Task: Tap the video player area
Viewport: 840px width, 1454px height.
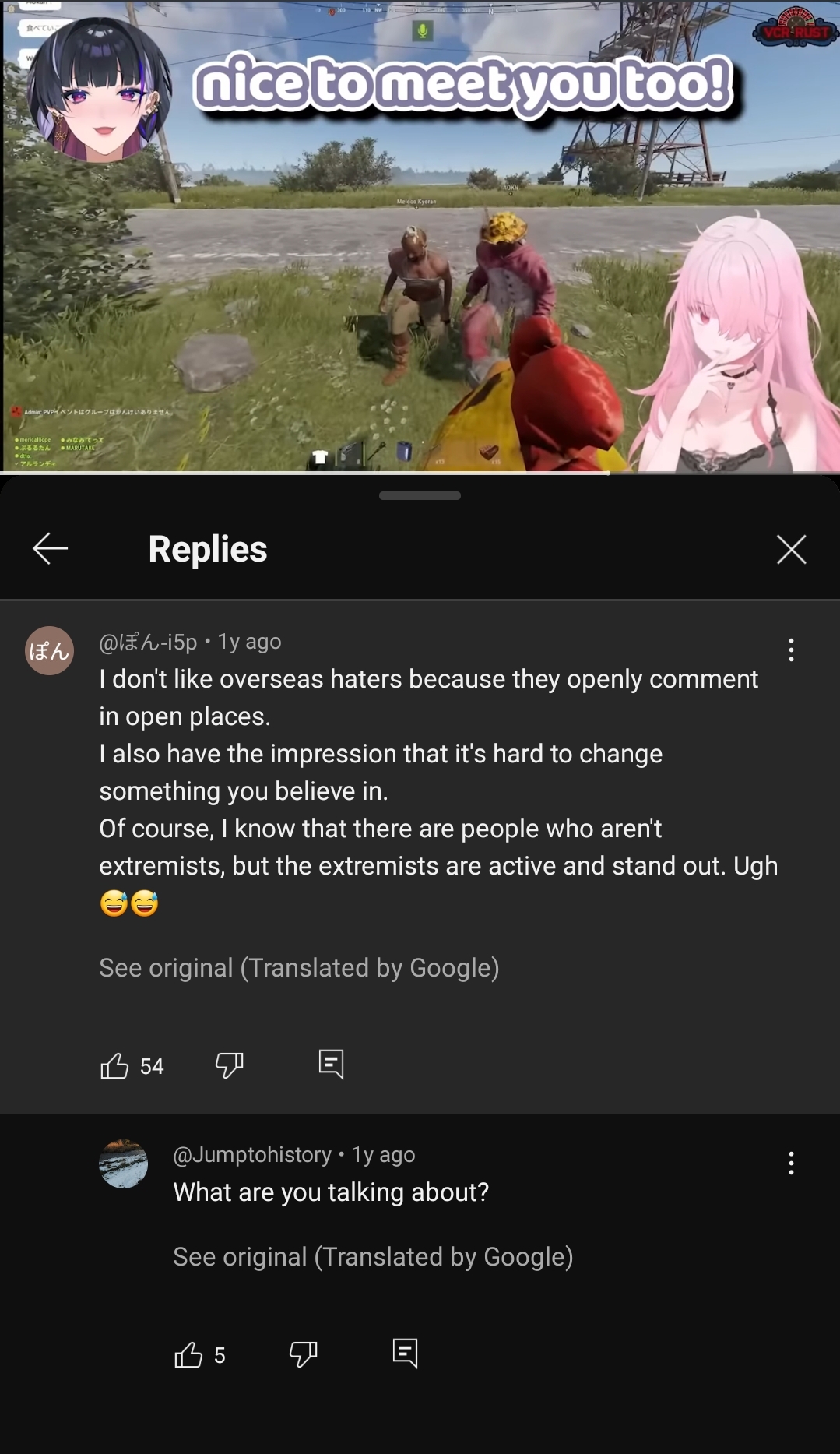Action: click(x=420, y=235)
